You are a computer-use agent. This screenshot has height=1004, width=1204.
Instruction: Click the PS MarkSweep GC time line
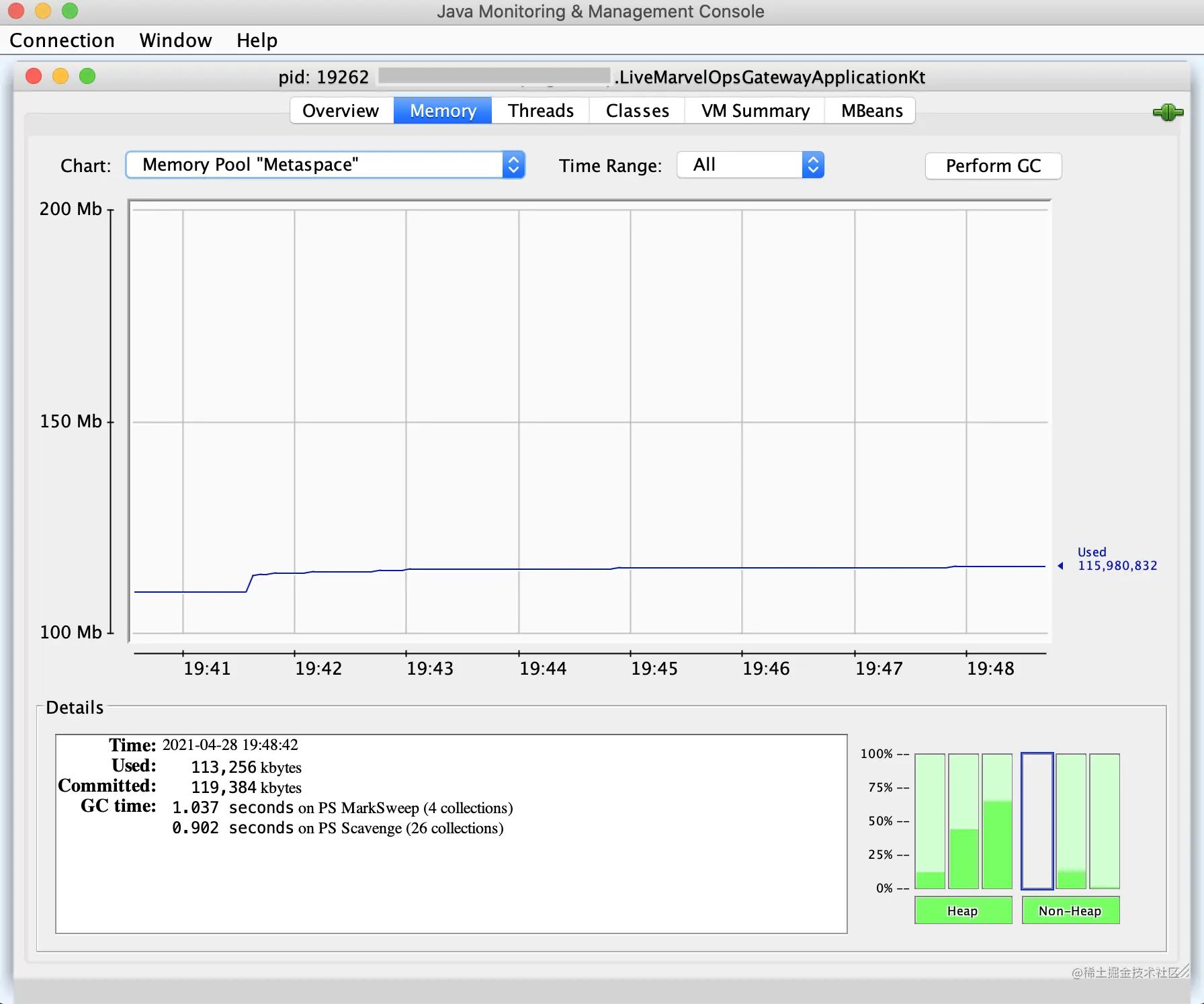(342, 807)
